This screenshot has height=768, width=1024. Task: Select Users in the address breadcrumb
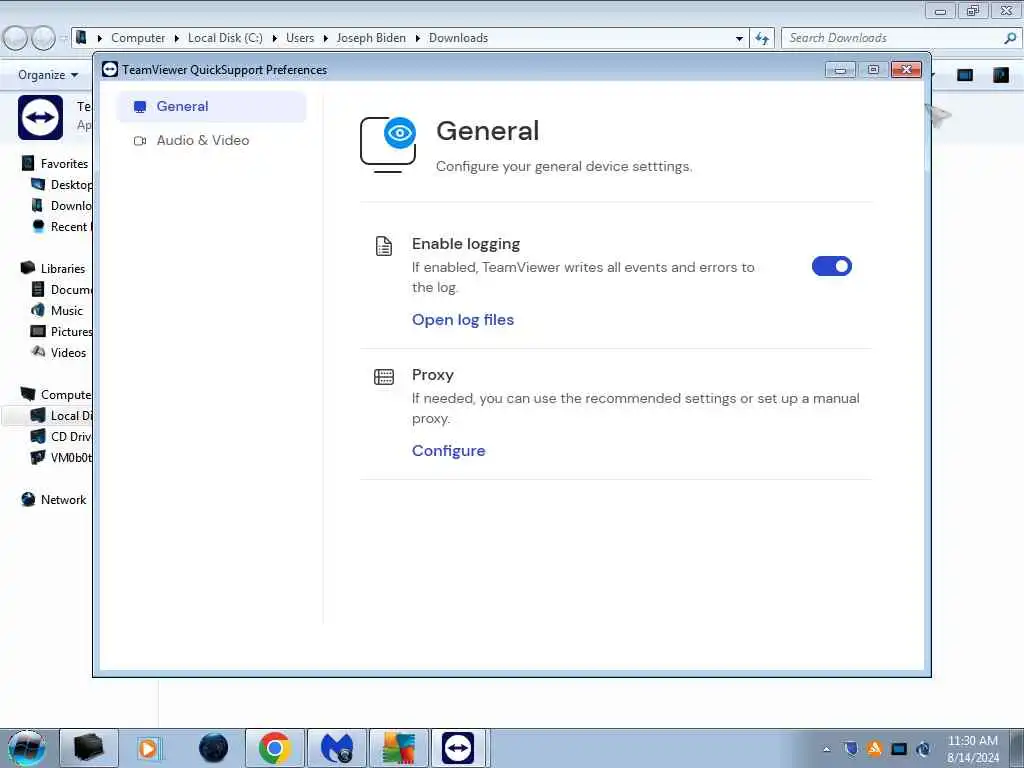(300, 38)
